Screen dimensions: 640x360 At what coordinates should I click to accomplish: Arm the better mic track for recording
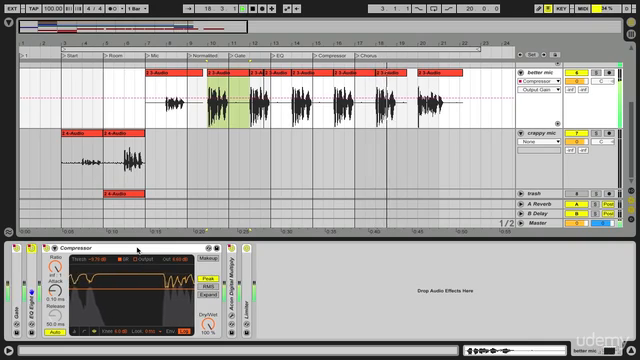609,73
